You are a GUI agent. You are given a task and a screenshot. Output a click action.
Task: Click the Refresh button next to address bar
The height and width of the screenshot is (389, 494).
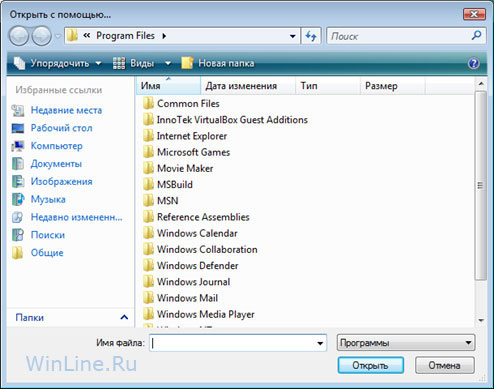pos(311,36)
